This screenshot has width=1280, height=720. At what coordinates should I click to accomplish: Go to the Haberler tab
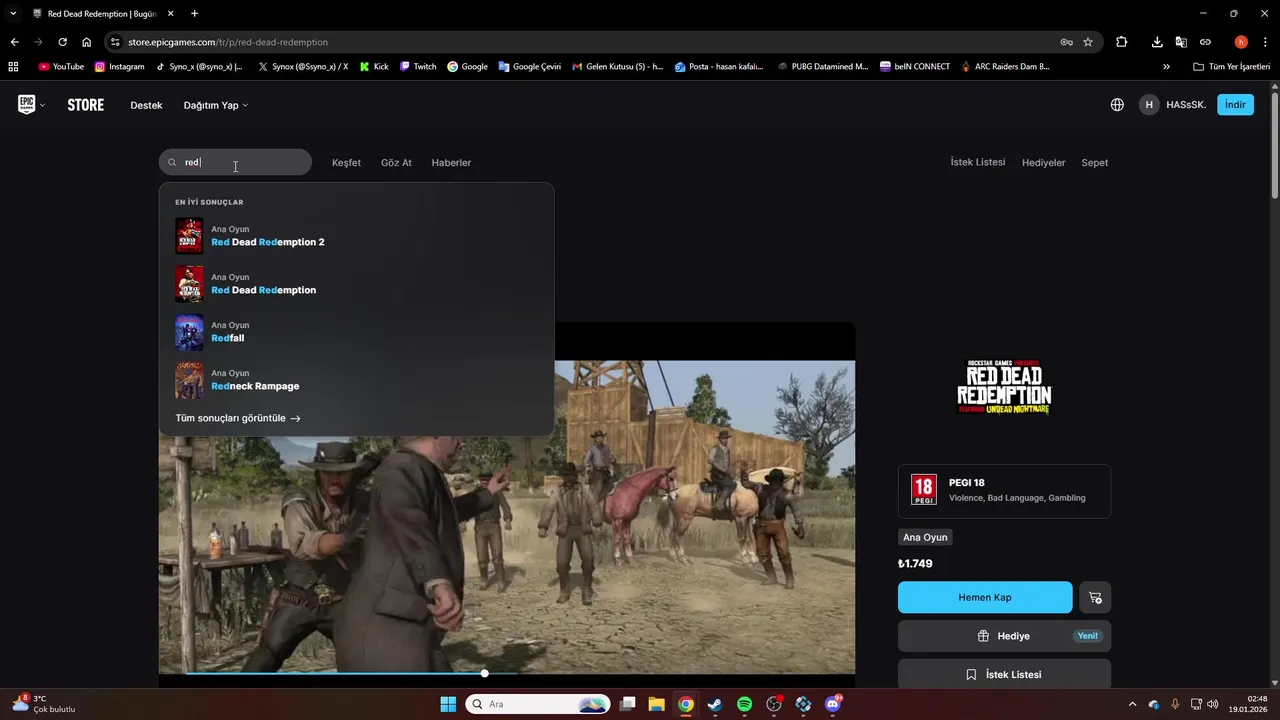pos(451,162)
